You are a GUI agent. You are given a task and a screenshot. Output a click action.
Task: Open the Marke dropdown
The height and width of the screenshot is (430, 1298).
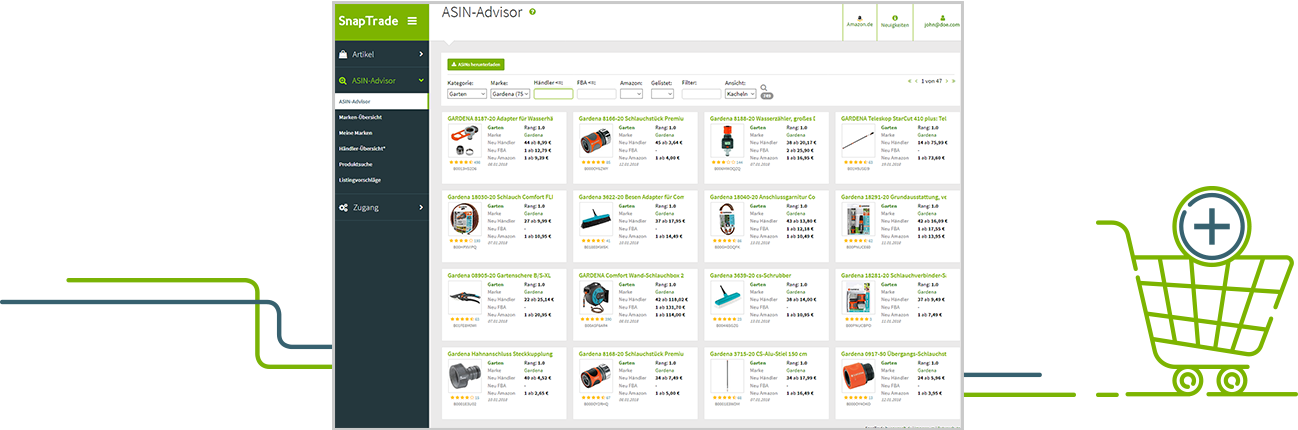[x=511, y=93]
